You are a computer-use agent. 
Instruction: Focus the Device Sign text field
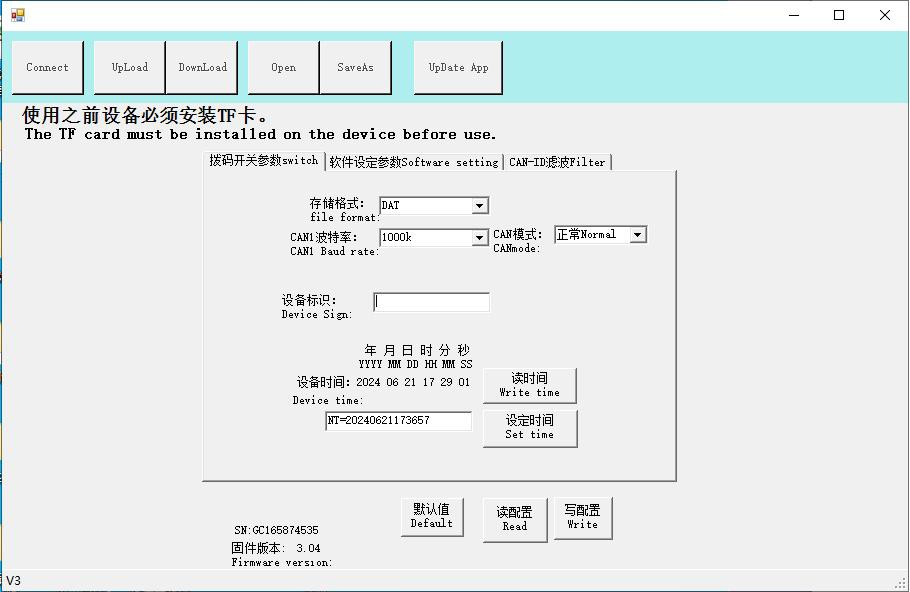click(x=432, y=302)
